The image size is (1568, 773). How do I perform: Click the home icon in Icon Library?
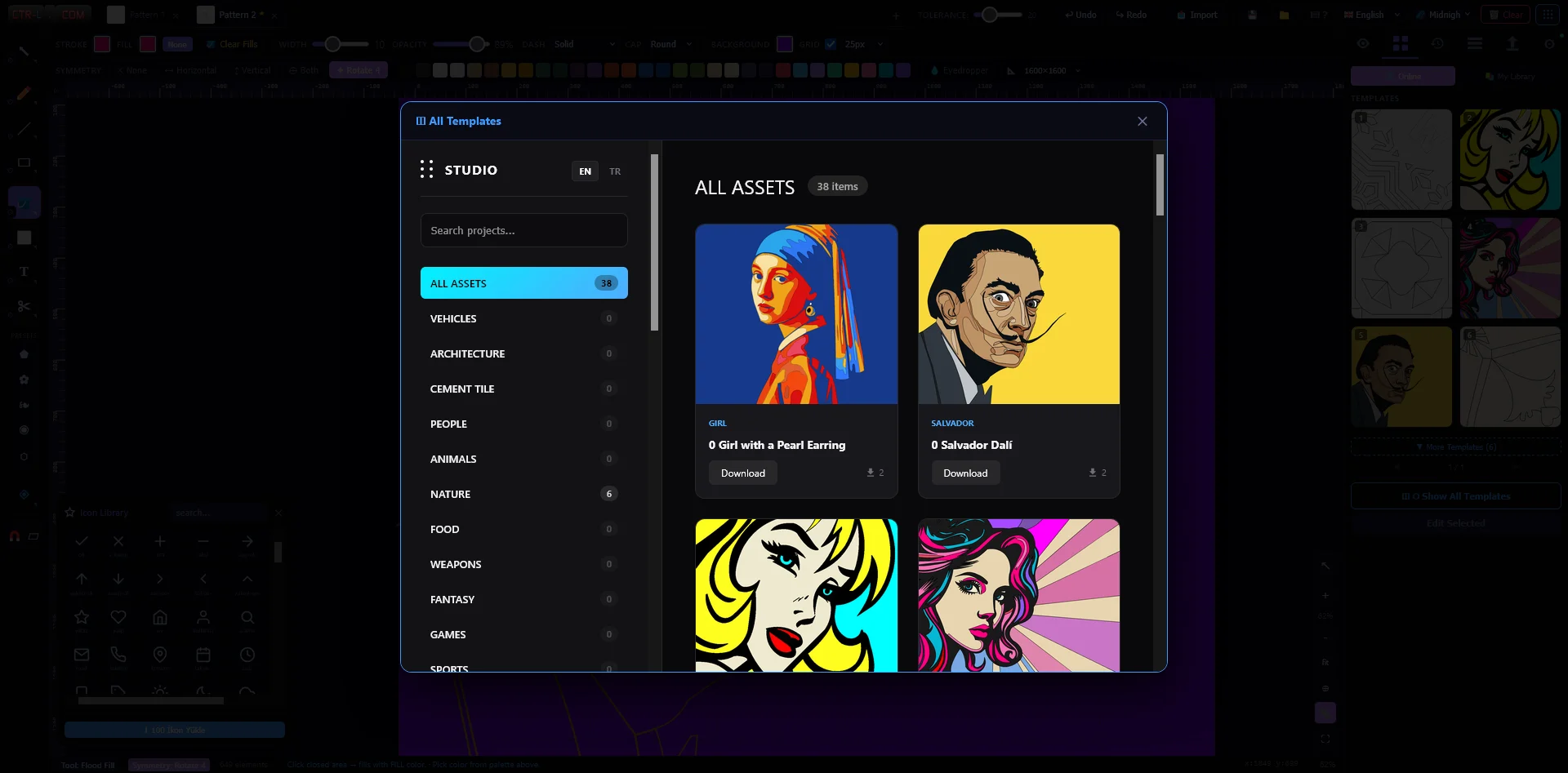(x=160, y=617)
